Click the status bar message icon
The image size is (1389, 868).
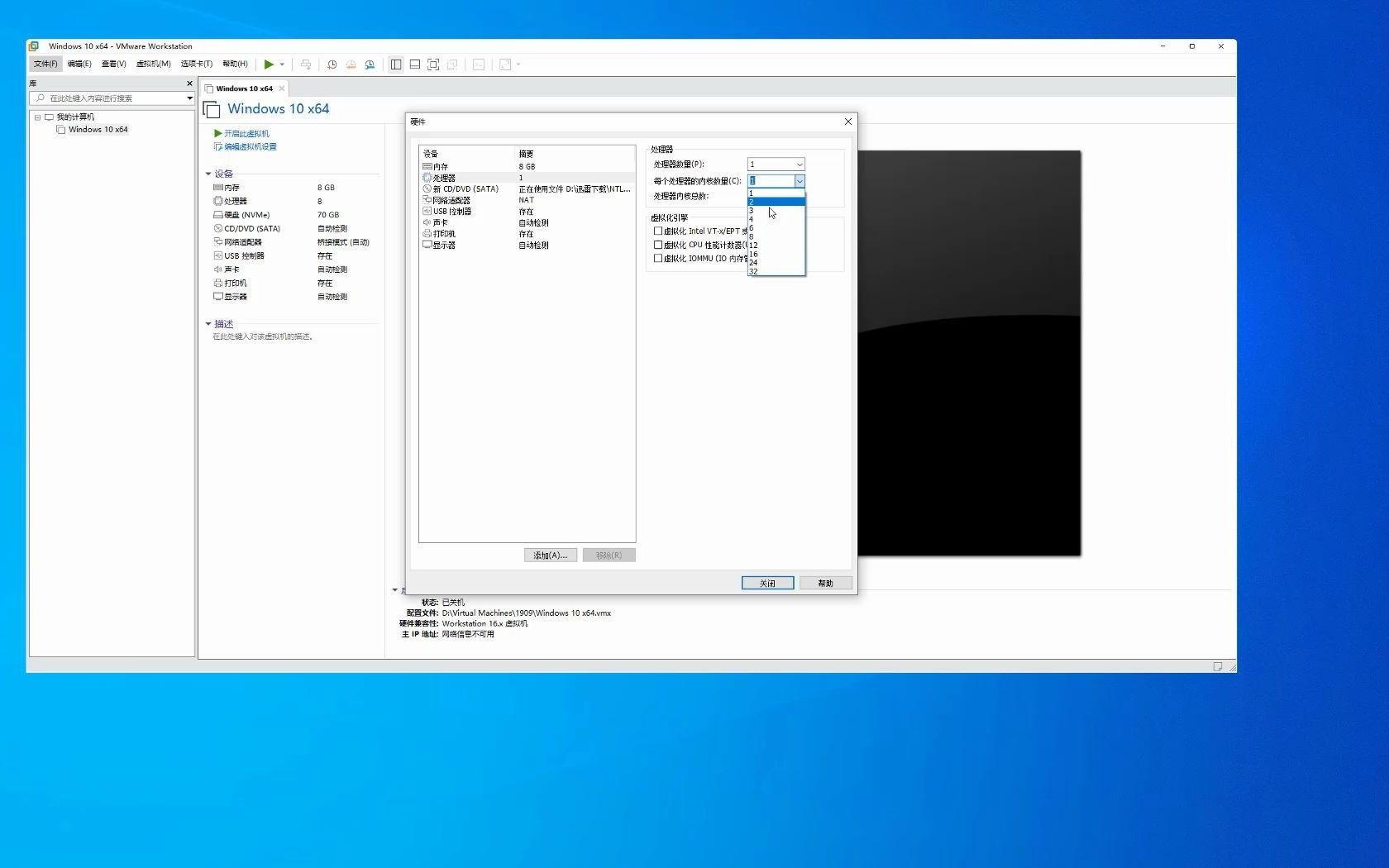pos(1217,666)
